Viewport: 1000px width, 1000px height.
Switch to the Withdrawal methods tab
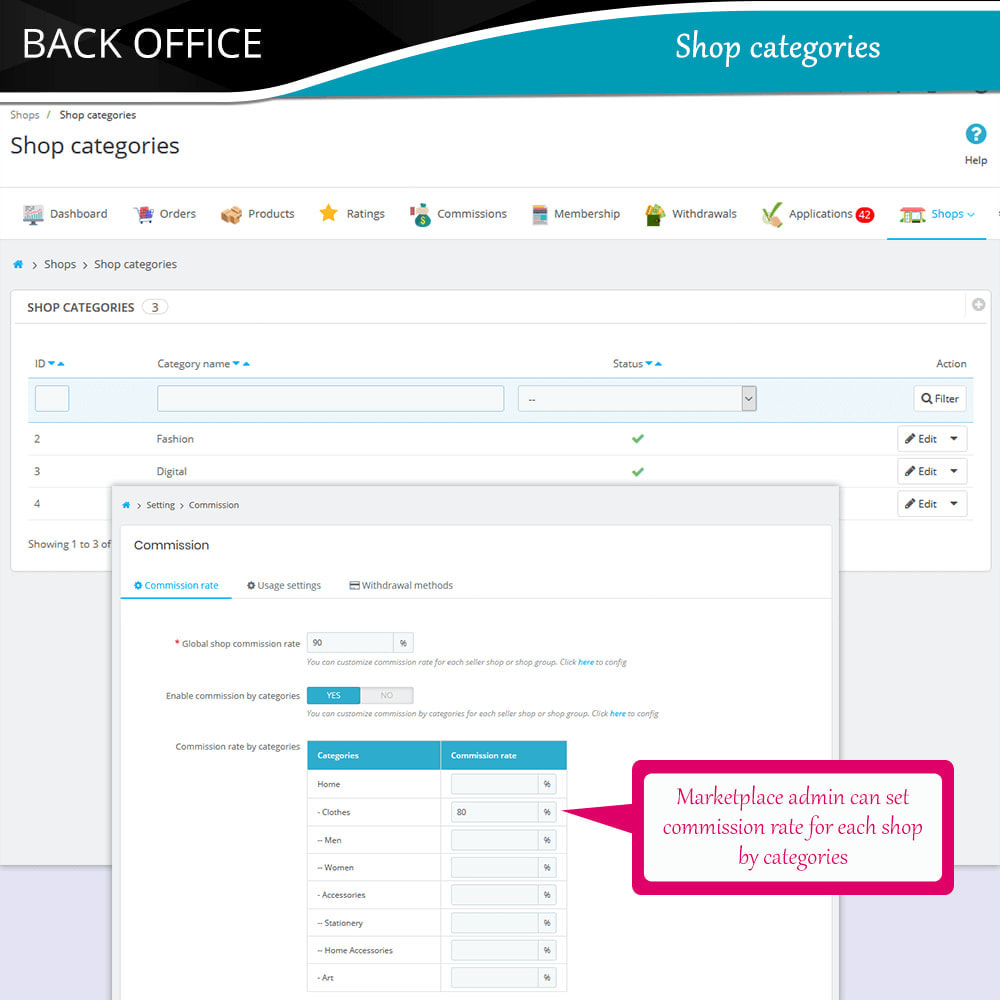401,586
